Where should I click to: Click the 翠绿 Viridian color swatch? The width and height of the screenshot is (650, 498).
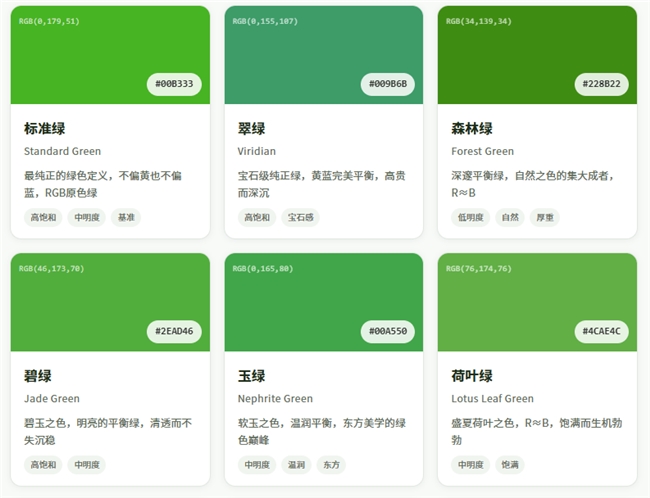(324, 55)
